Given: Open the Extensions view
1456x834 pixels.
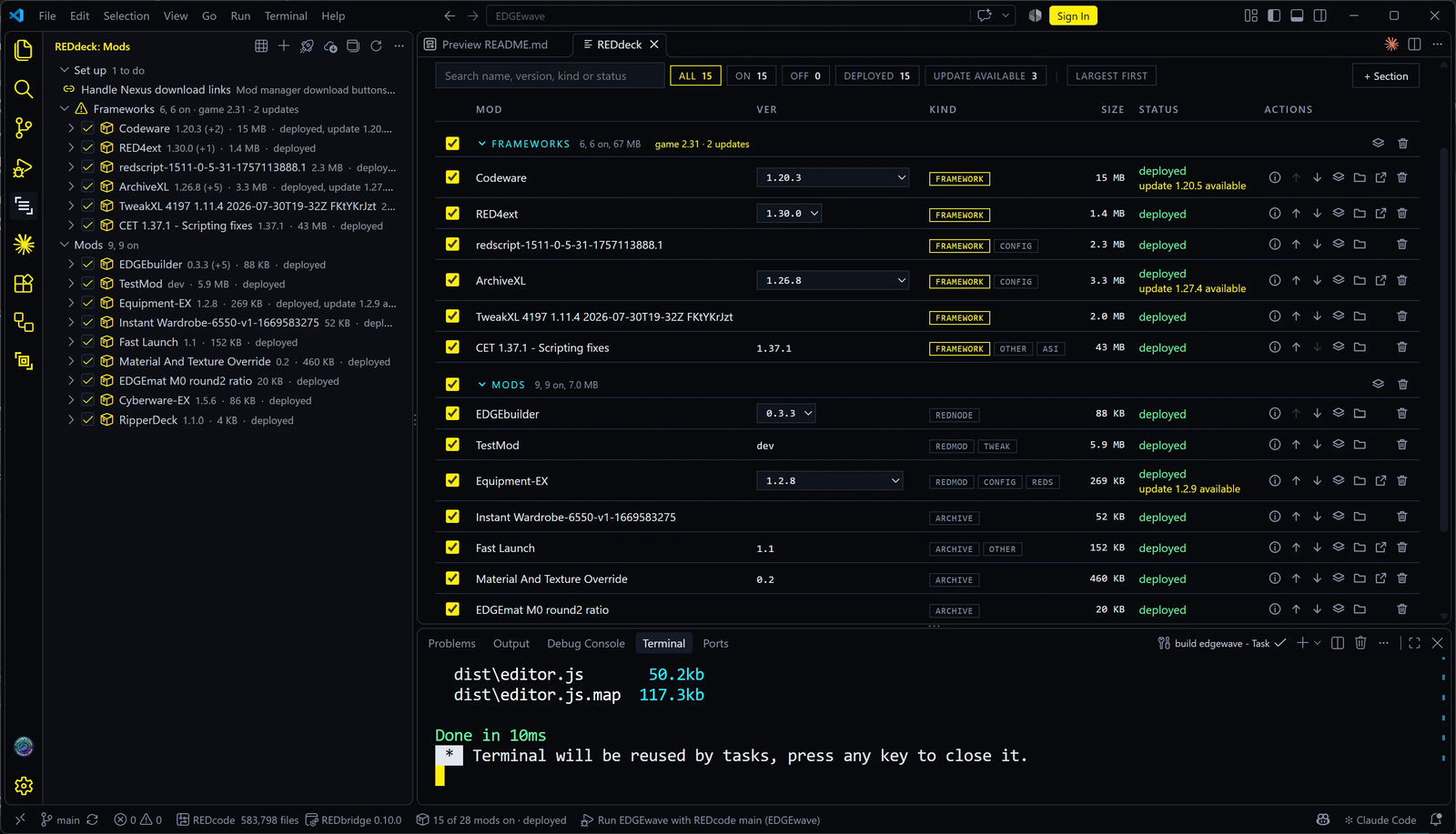Looking at the screenshot, I should coord(24,284).
